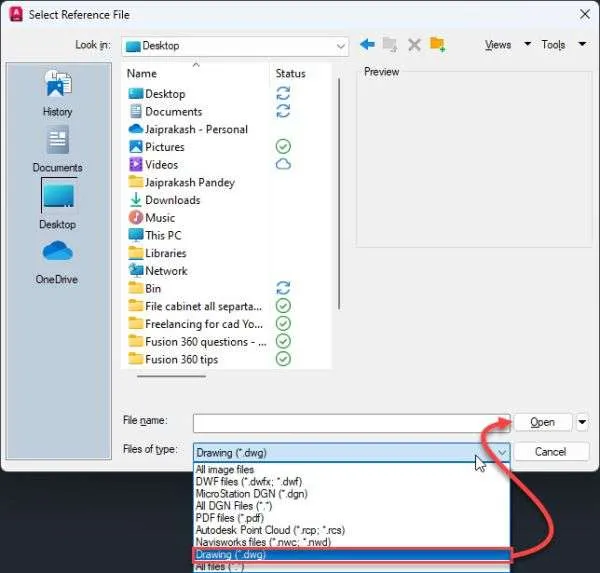Click the blue Back arrow icon
Image resolution: width=600 pixels, height=573 pixels.
[x=367, y=44]
